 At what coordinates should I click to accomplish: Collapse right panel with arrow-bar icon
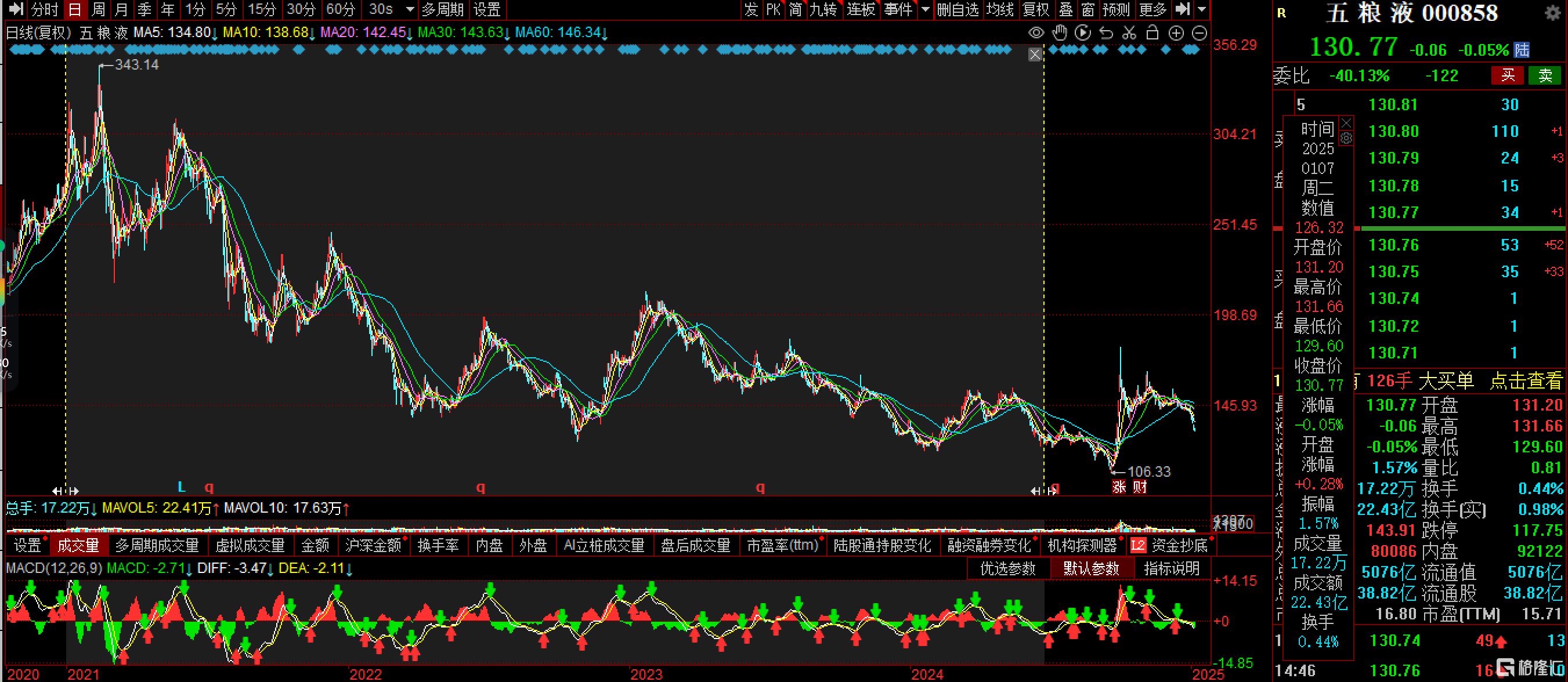pyautogui.click(x=1183, y=9)
